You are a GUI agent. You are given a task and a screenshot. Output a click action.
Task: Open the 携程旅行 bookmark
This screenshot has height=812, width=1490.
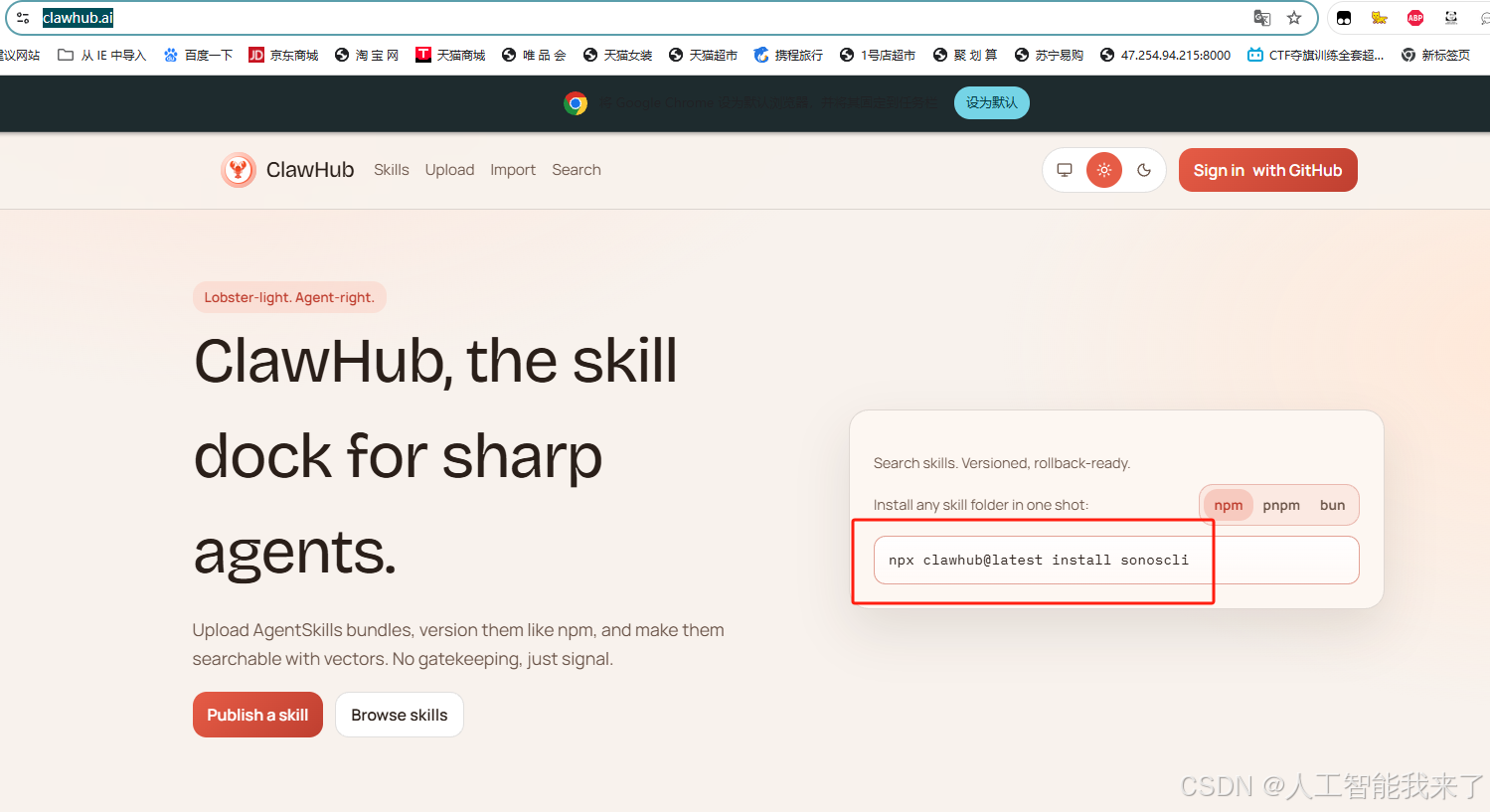click(x=788, y=55)
